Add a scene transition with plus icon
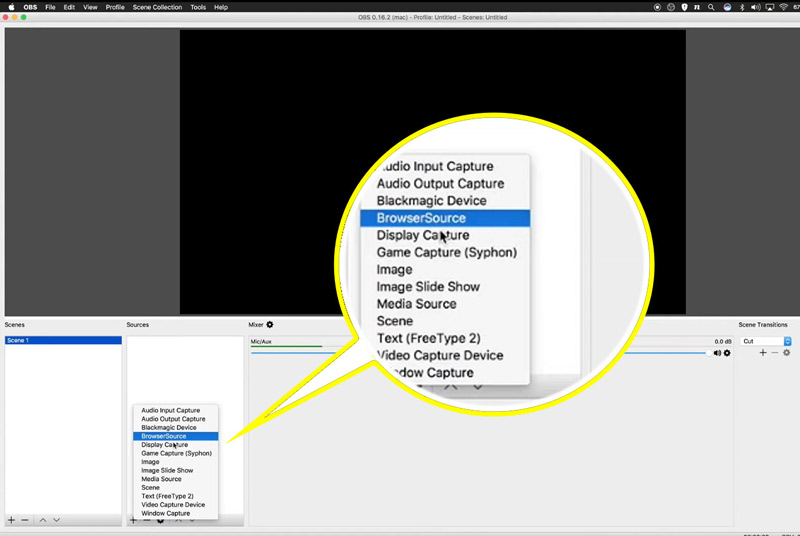The height and width of the screenshot is (536, 800). (x=763, y=353)
